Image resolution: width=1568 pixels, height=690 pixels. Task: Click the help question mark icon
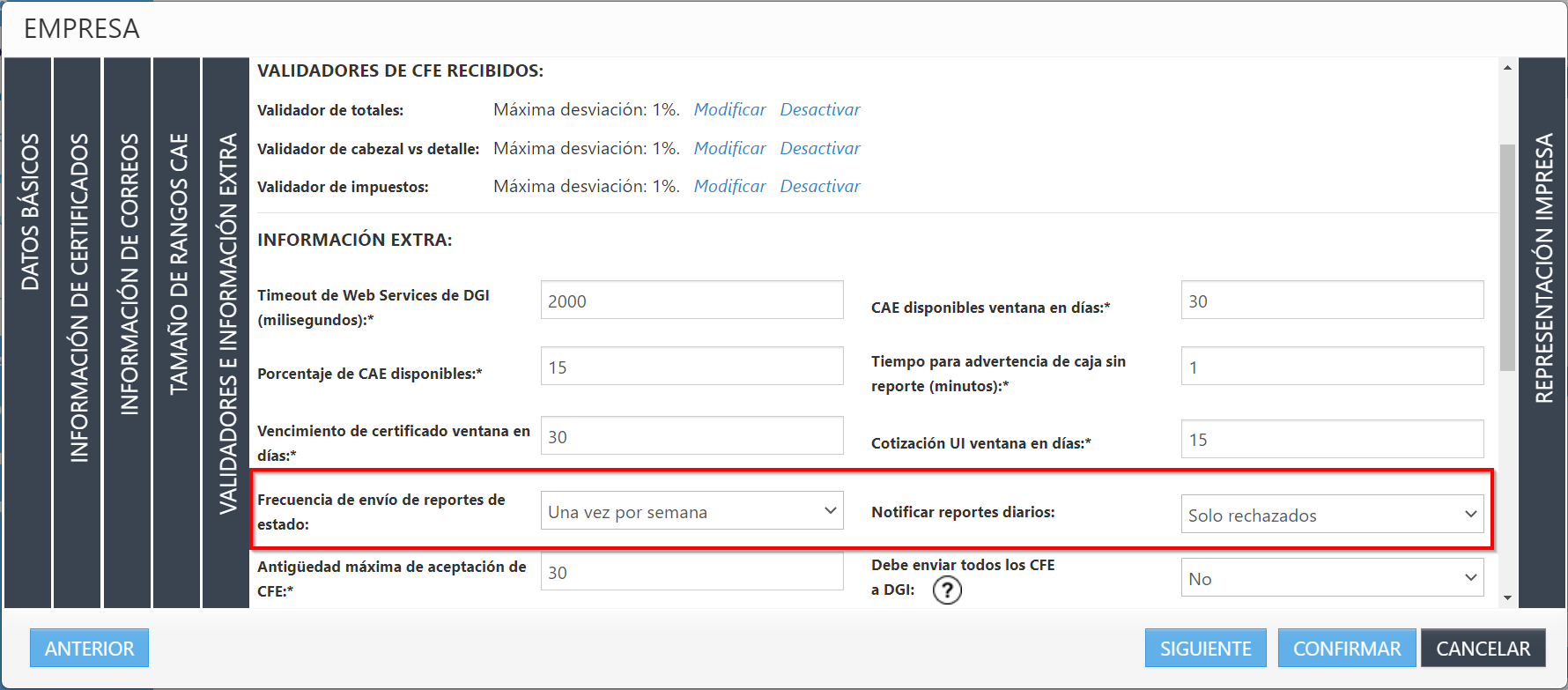(x=947, y=590)
